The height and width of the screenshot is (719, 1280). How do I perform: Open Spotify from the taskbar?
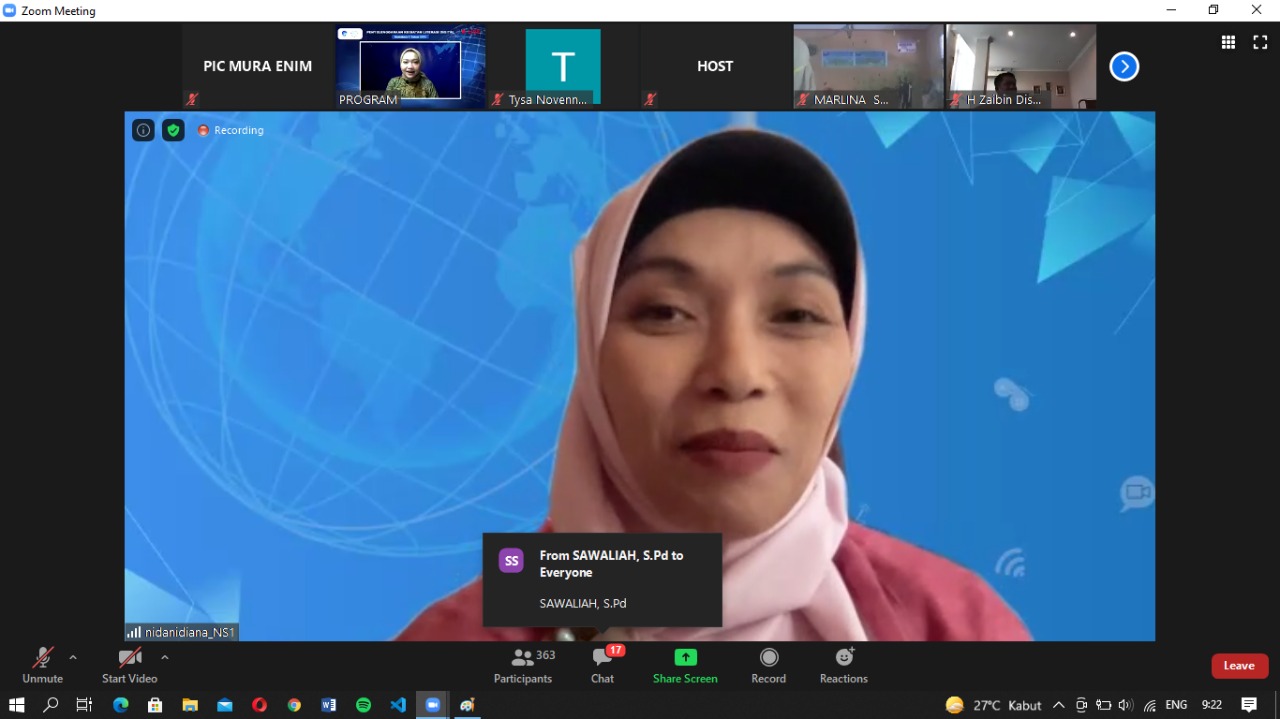click(x=363, y=705)
